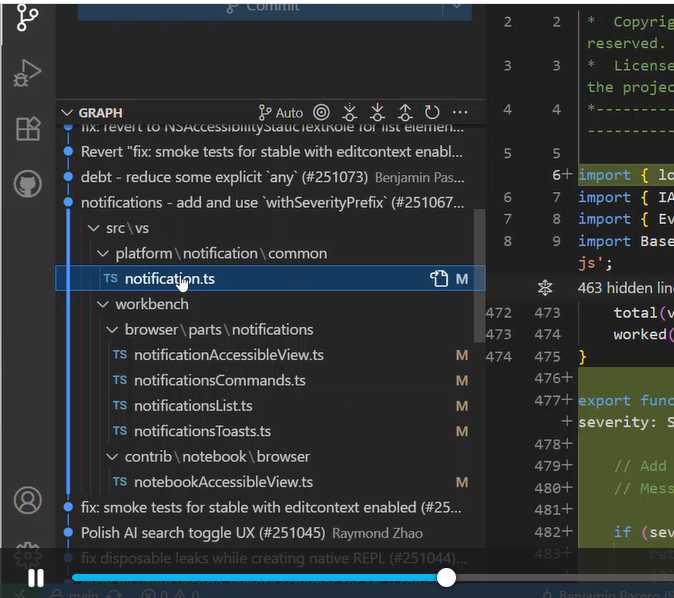Collapse the GRAPH section
Viewport: 674px width, 598px height.
point(67,113)
